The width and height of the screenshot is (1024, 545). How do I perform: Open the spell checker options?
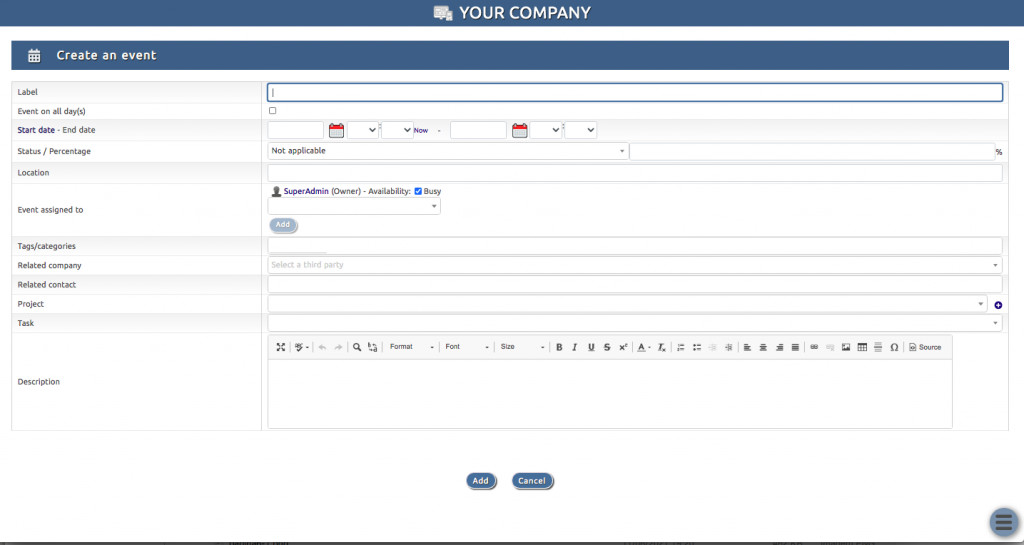301,347
